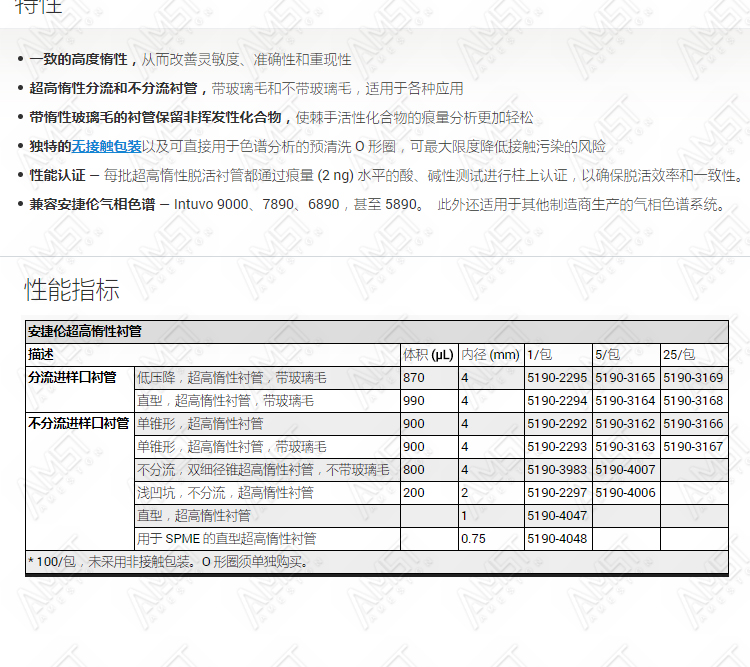Select part number 5190-4048
Viewport: 750px width, 667px height.
pyautogui.click(x=557, y=539)
